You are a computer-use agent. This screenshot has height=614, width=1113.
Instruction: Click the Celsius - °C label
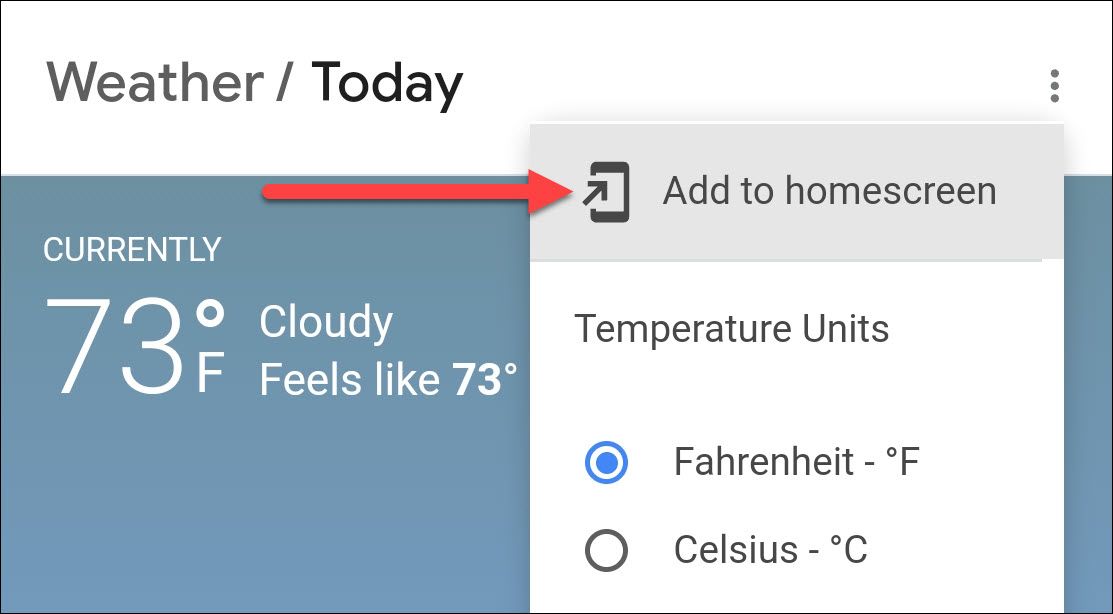tap(770, 549)
